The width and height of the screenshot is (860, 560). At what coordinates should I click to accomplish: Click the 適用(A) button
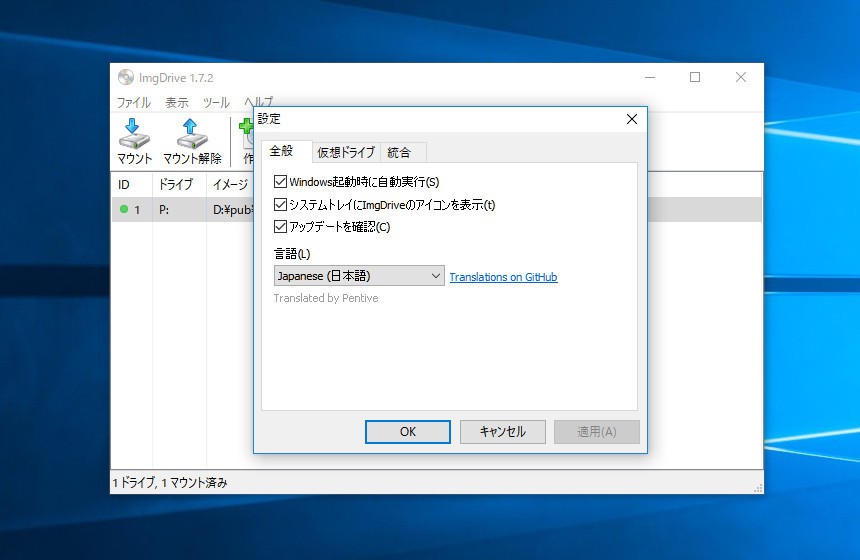[x=597, y=432]
